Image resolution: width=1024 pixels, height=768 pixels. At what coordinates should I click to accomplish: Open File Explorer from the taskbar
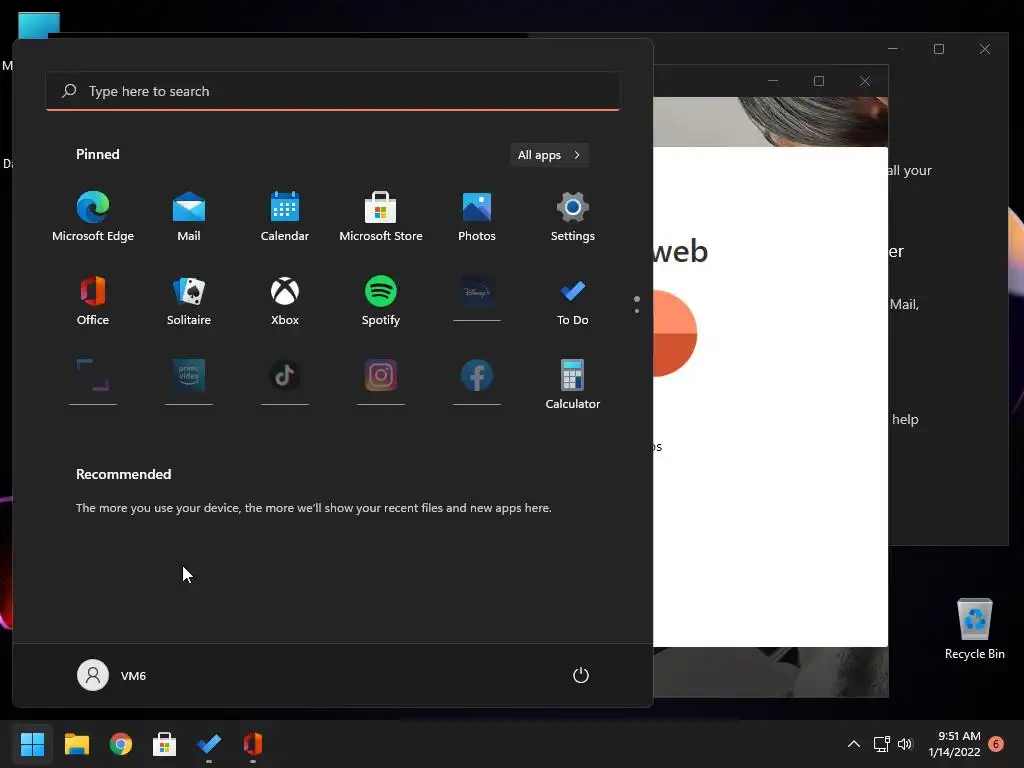(76, 744)
